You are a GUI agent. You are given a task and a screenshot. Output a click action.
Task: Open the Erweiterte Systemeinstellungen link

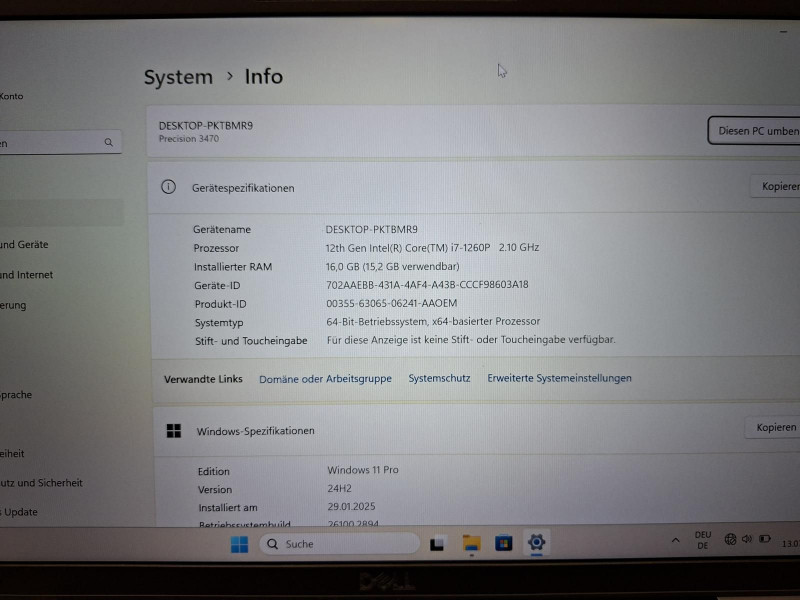[559, 378]
